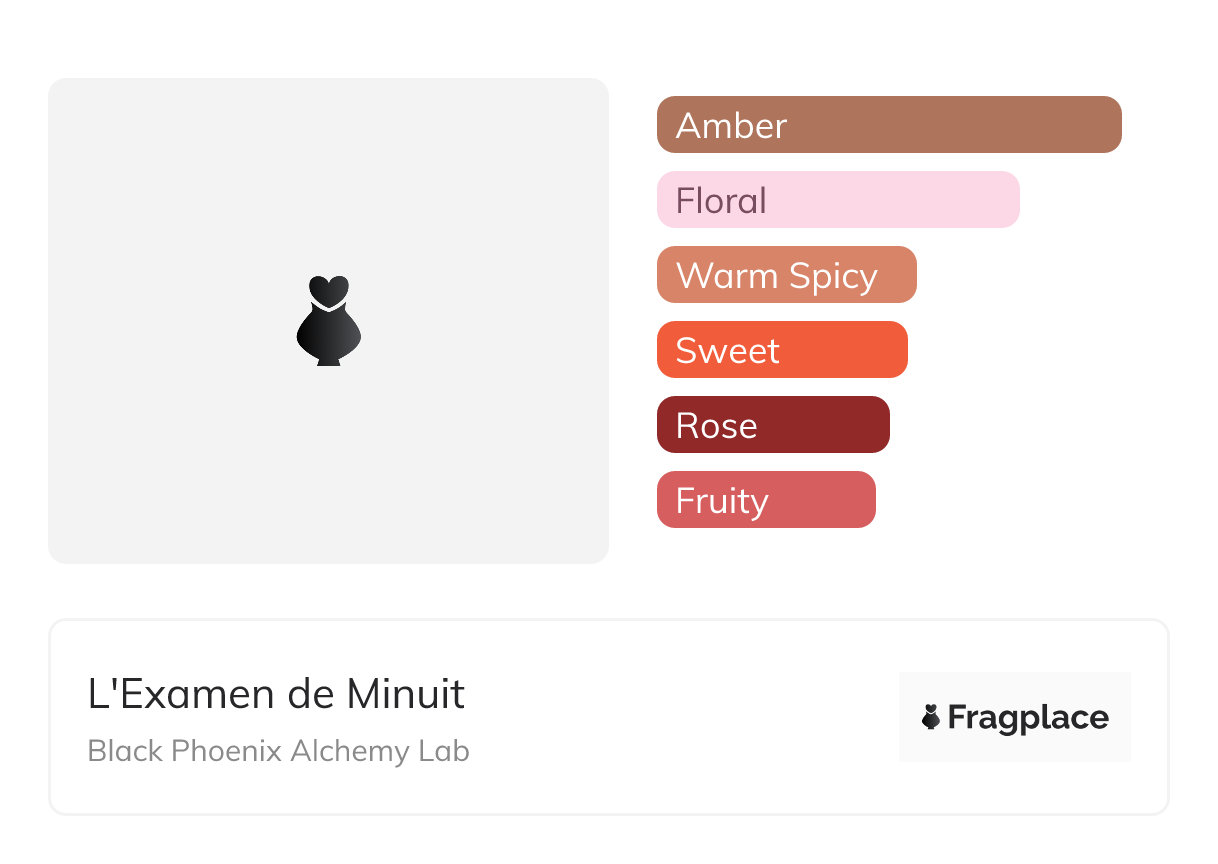Click the "Sweet" text label
1218x864 pixels.
pyautogui.click(x=727, y=351)
